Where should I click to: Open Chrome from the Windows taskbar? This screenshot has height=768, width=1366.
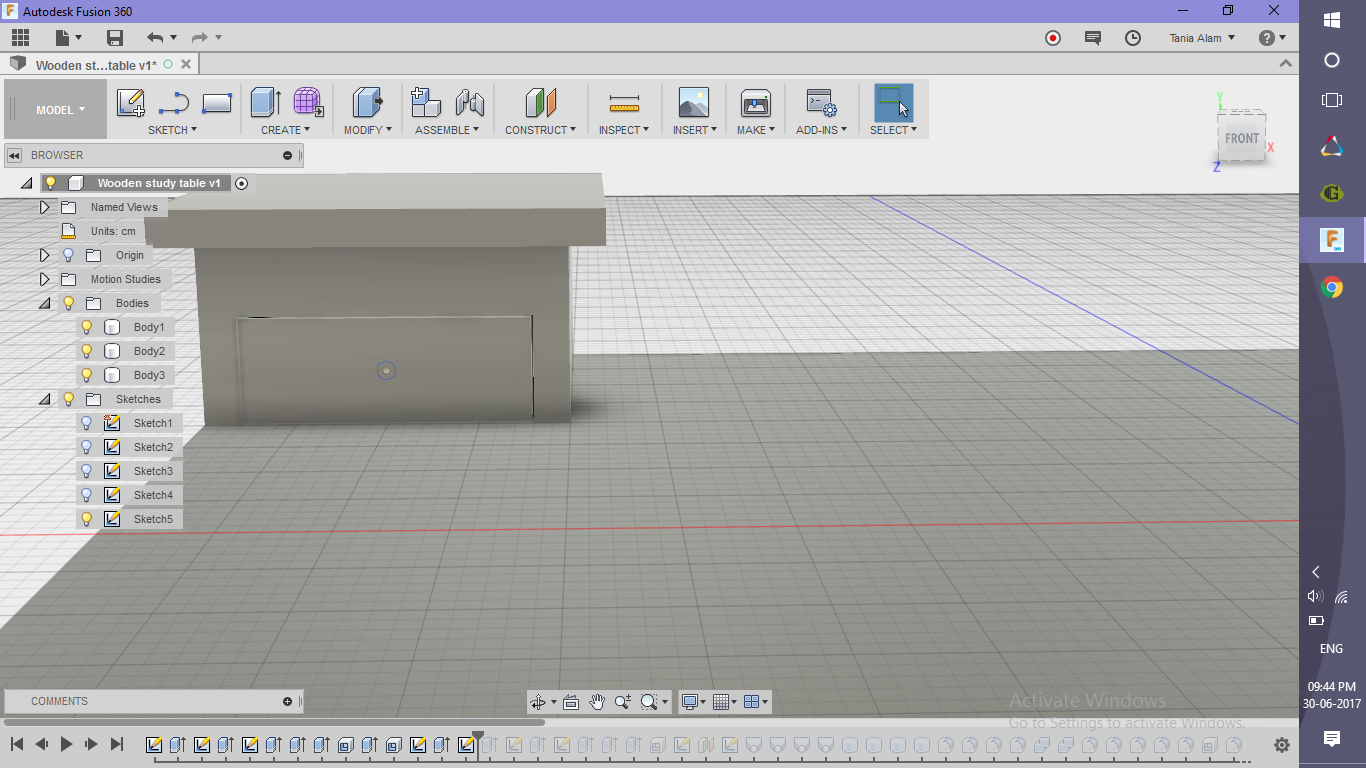[x=1332, y=288]
